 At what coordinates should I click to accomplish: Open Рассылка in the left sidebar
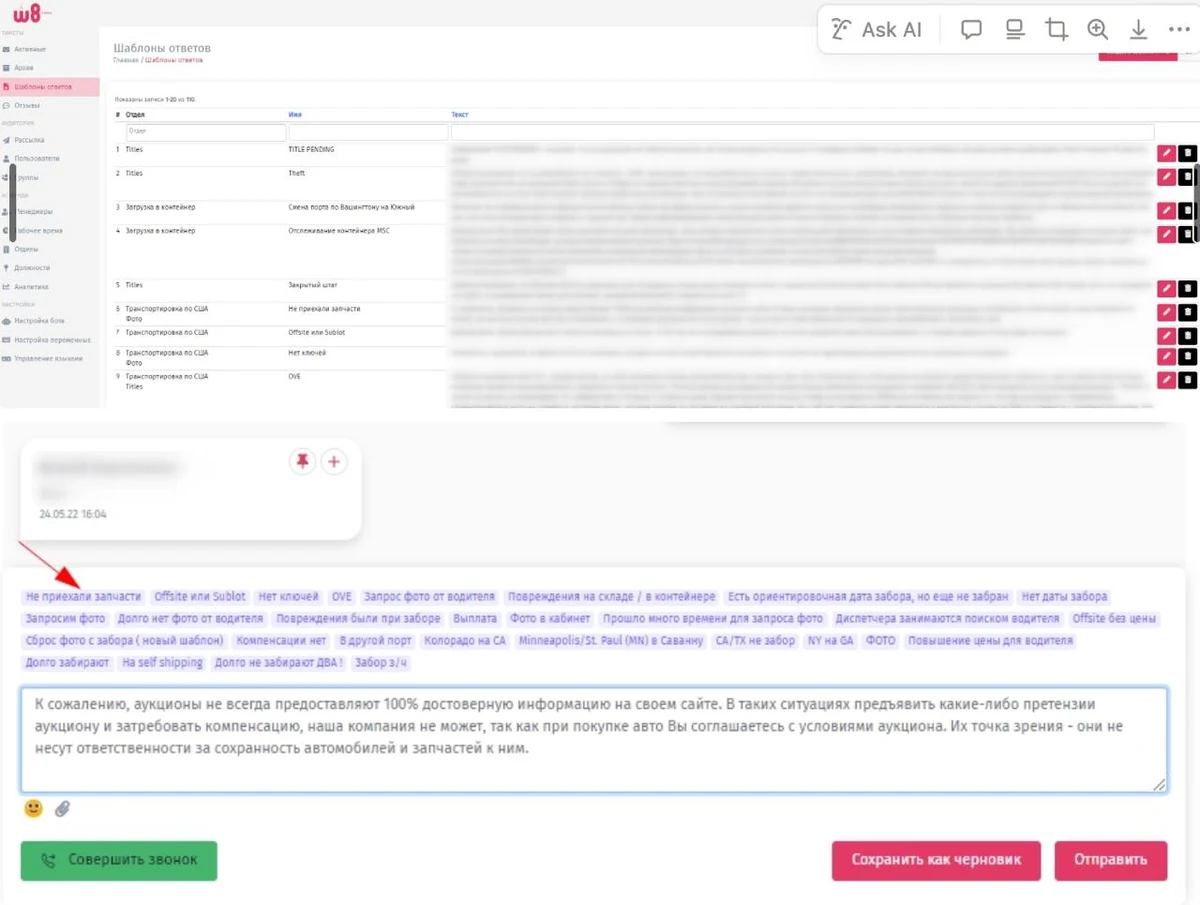pyautogui.click(x=29, y=140)
